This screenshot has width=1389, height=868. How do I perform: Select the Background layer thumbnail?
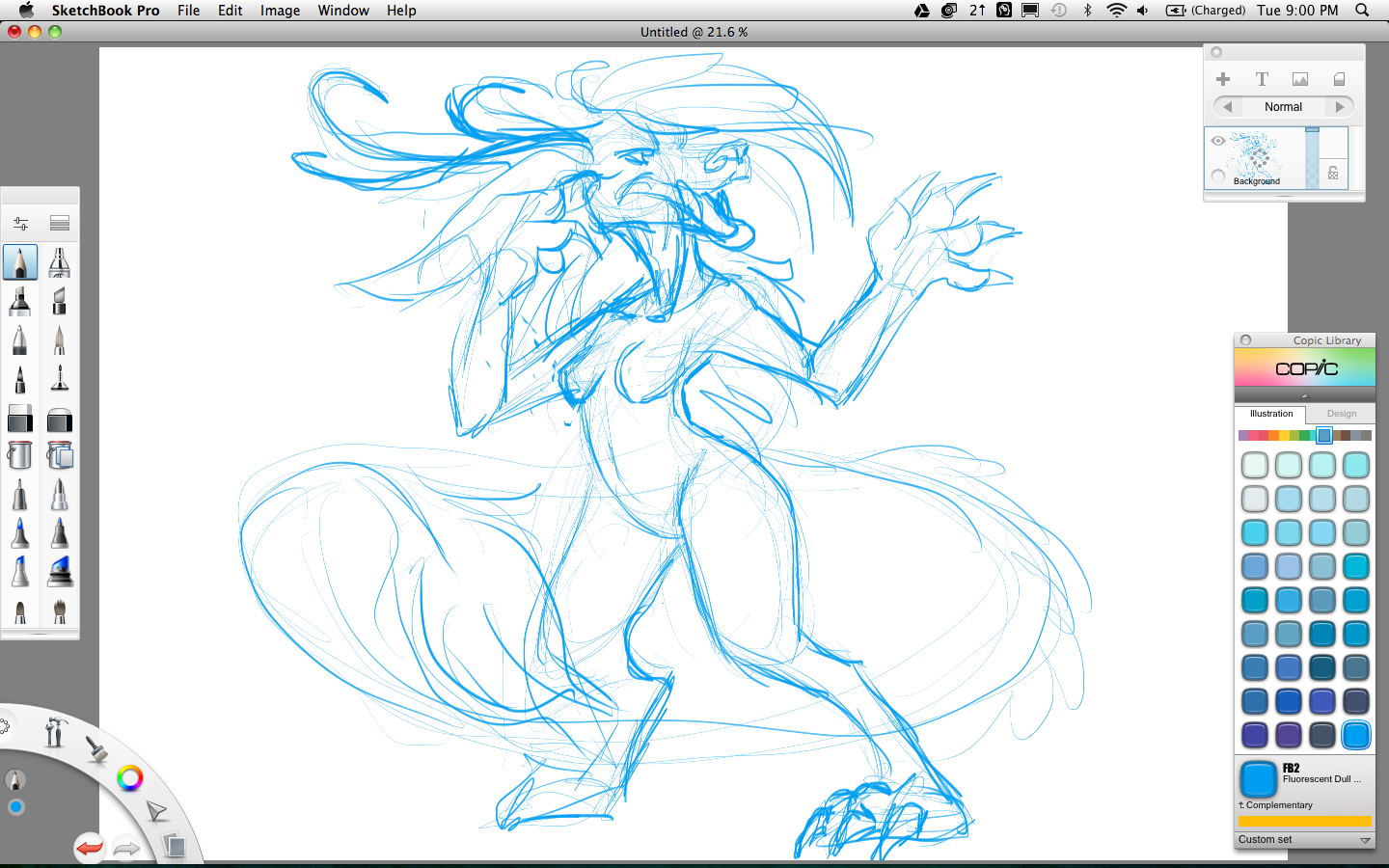point(1256,158)
